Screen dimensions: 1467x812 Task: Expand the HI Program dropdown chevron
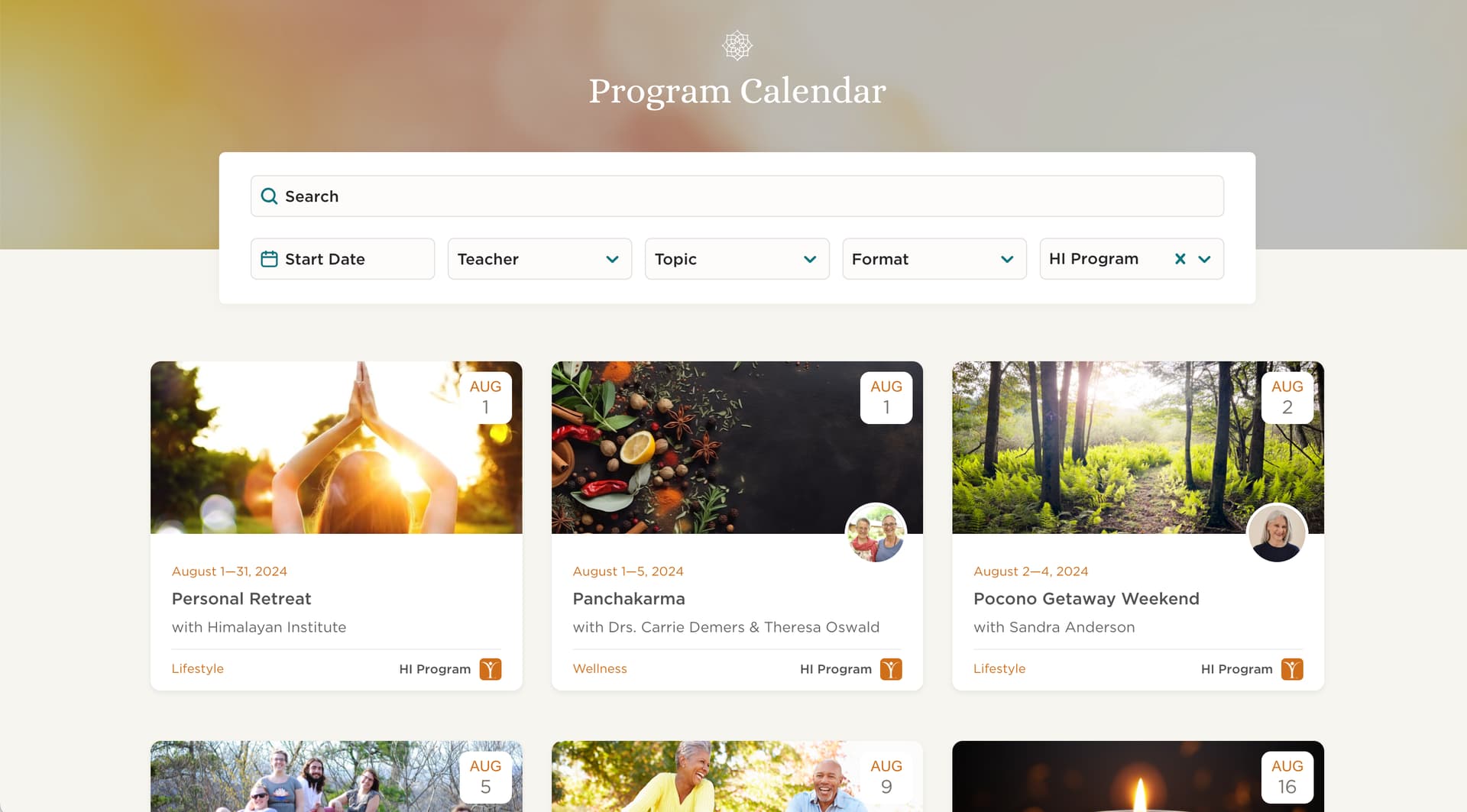pyautogui.click(x=1204, y=259)
